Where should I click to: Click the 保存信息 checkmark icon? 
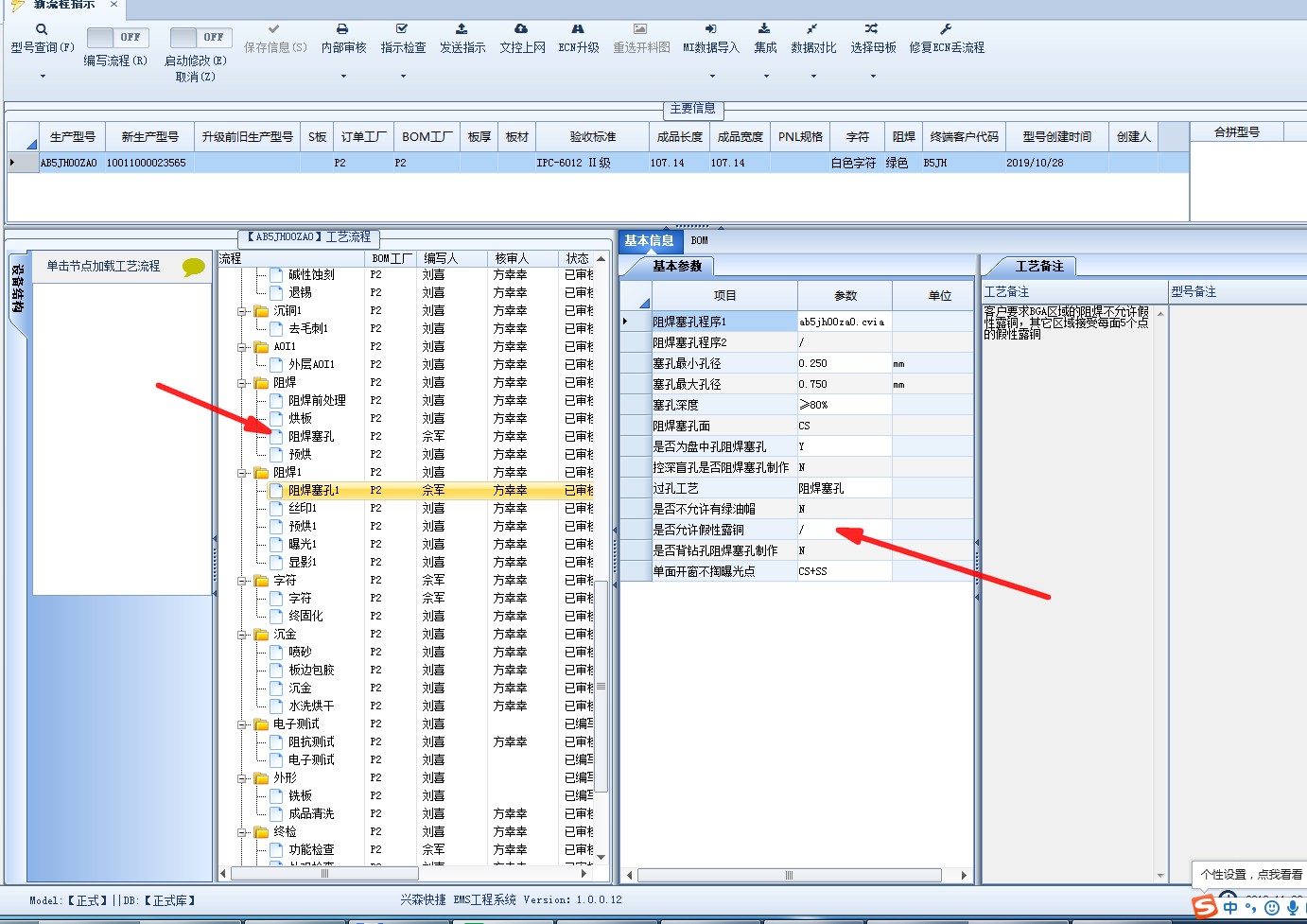tap(274, 29)
